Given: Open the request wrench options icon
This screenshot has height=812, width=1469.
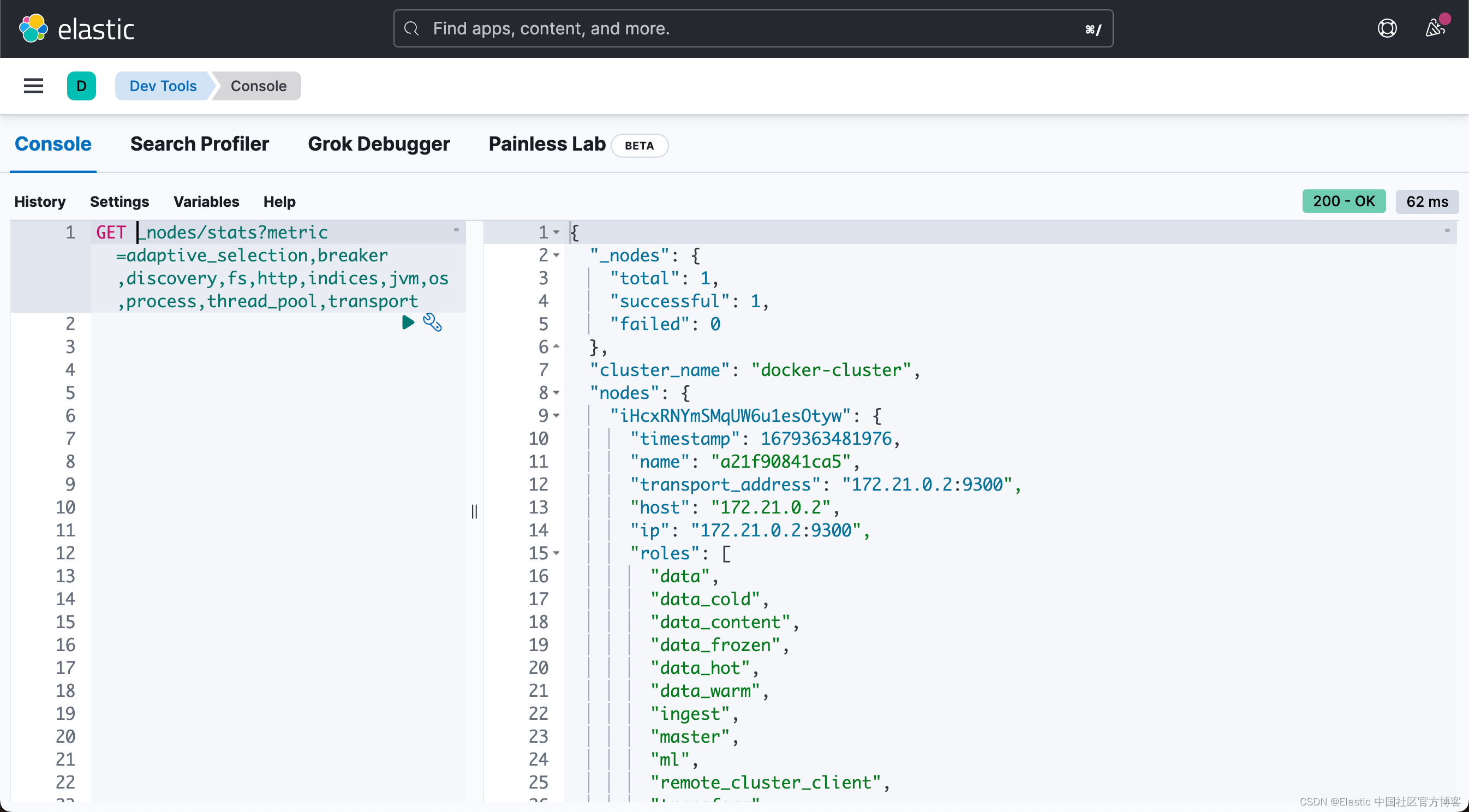Looking at the screenshot, I should (432, 323).
